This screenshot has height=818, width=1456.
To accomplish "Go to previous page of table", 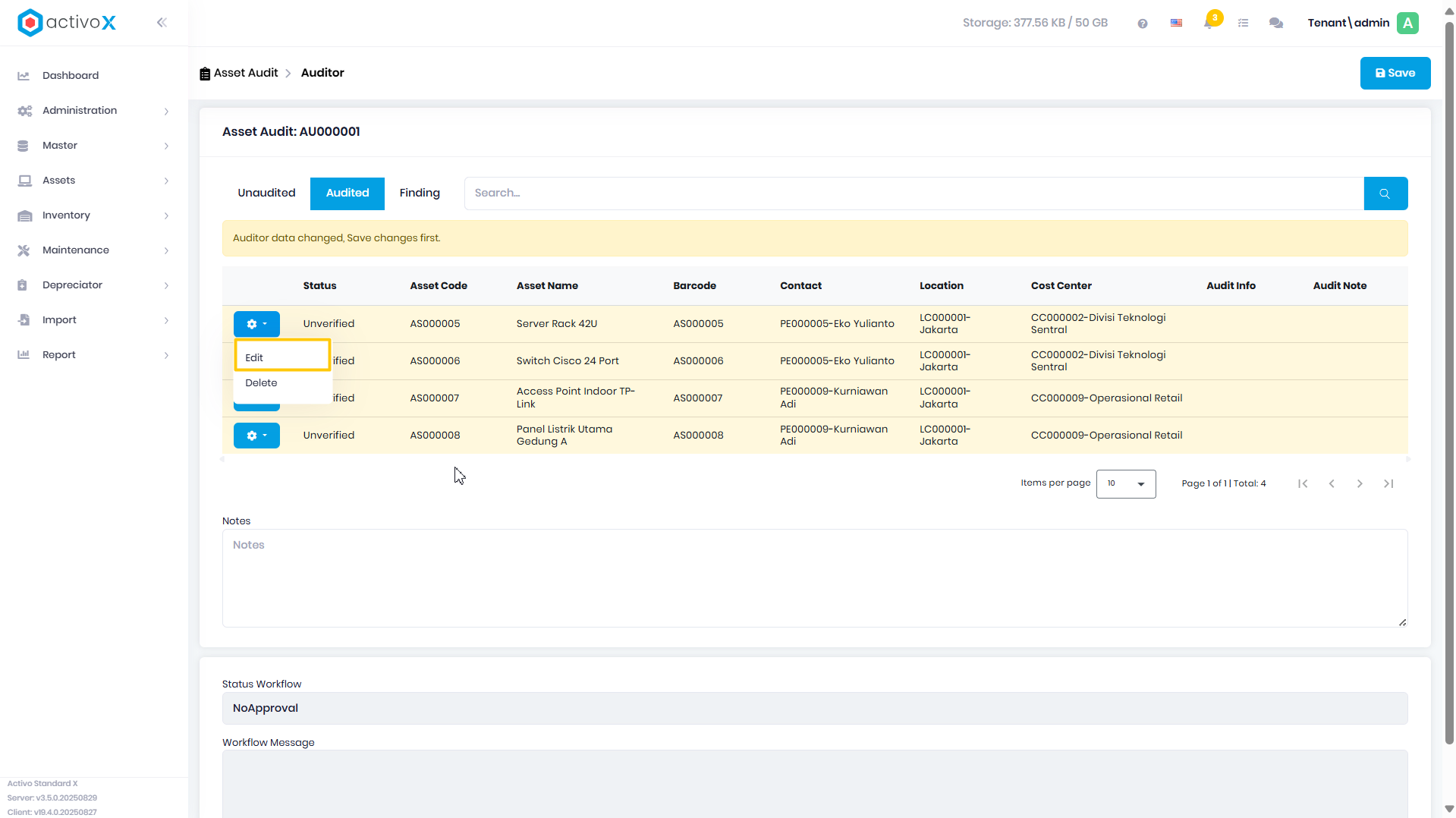I will (1331, 484).
